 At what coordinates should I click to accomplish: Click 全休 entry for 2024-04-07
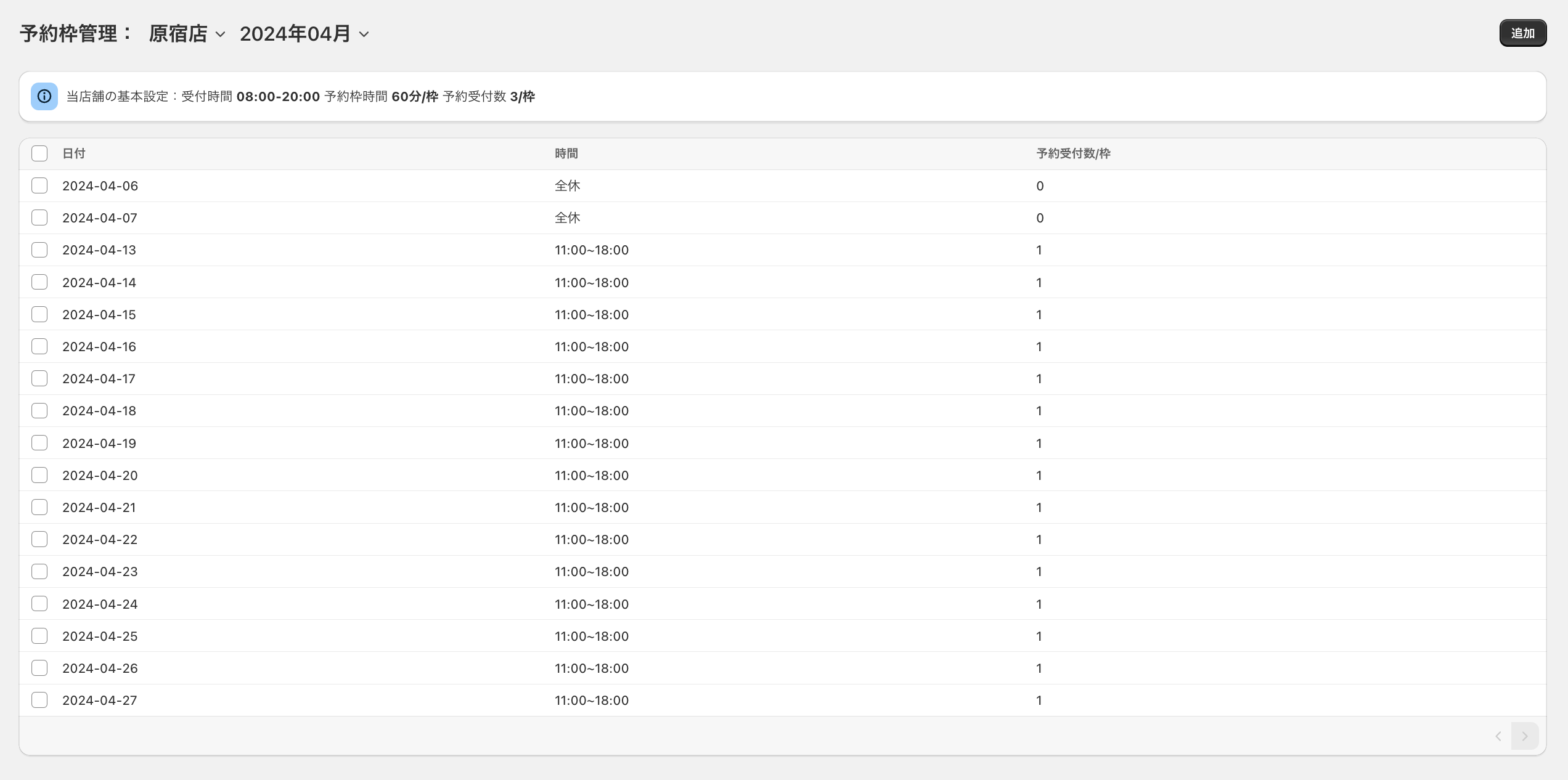click(x=567, y=217)
